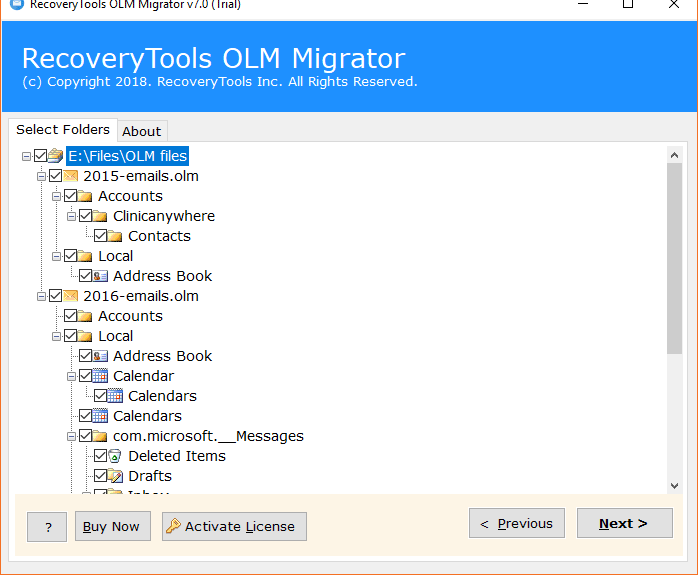The image size is (698, 587).
Task: Switch to the About tab
Action: (x=142, y=131)
